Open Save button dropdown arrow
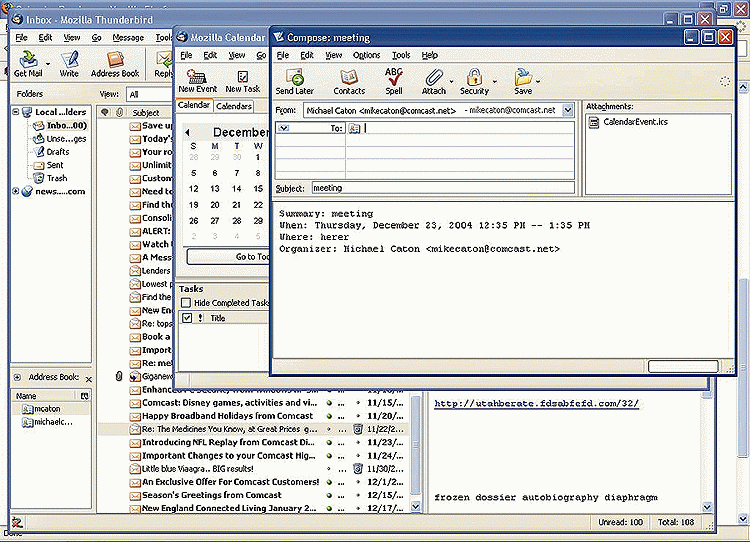The height and width of the screenshot is (542, 750). point(538,82)
